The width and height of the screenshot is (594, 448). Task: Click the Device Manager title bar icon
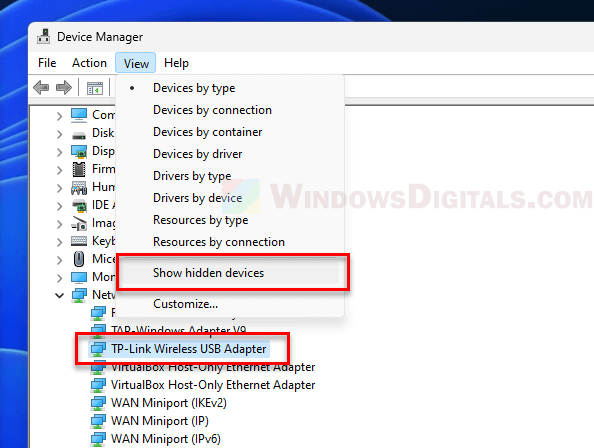[44, 37]
